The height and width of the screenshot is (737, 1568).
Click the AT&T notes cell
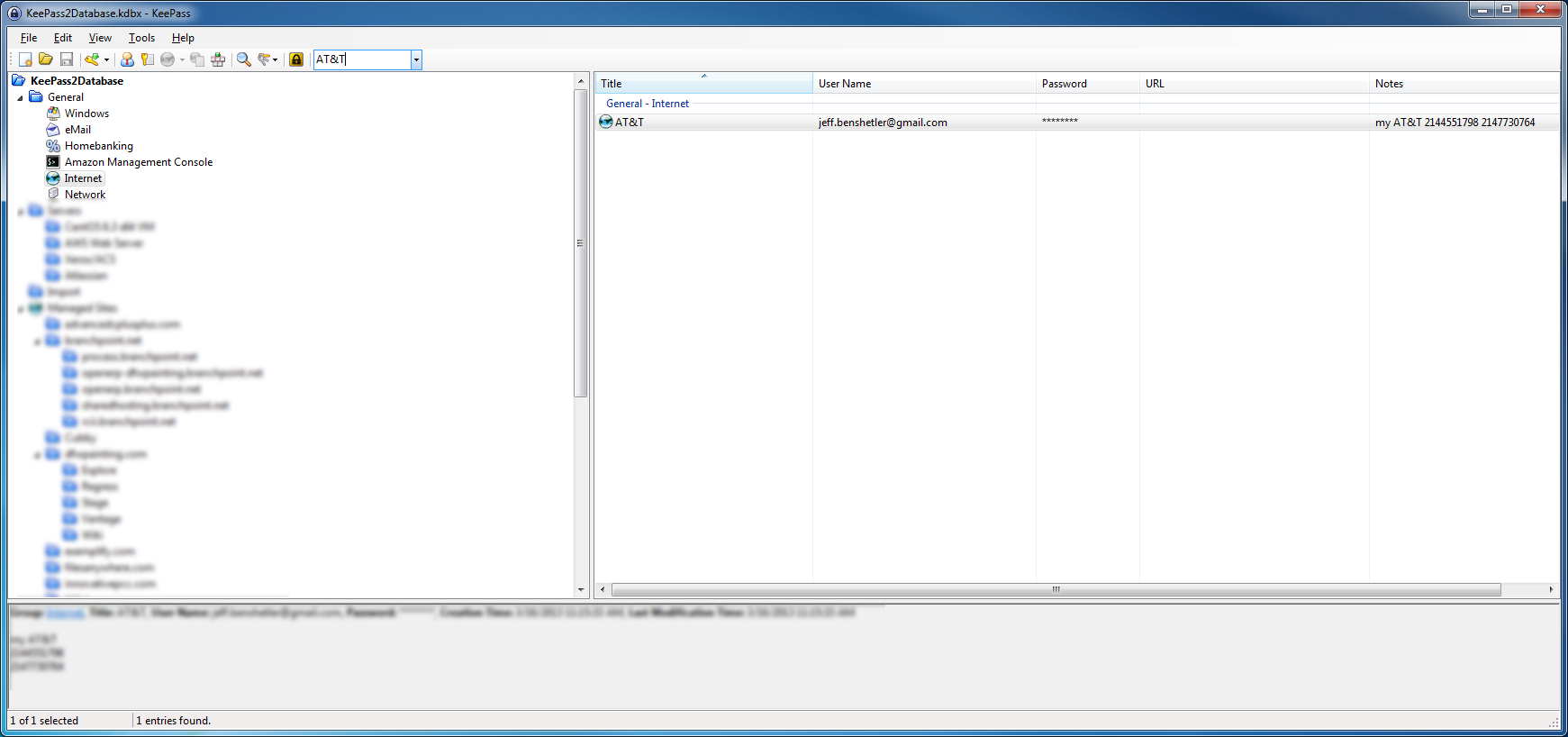pos(1455,123)
